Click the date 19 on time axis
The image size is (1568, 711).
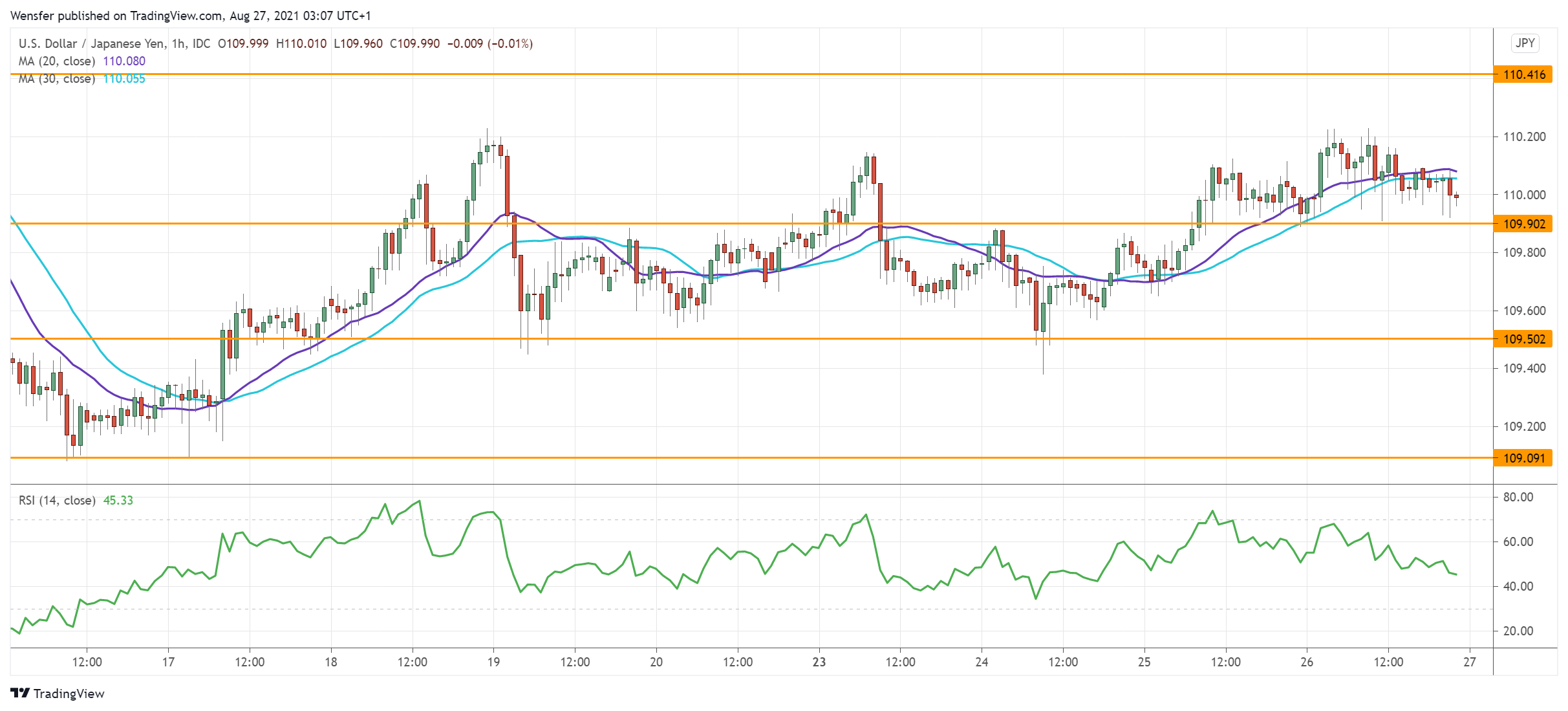click(x=493, y=662)
